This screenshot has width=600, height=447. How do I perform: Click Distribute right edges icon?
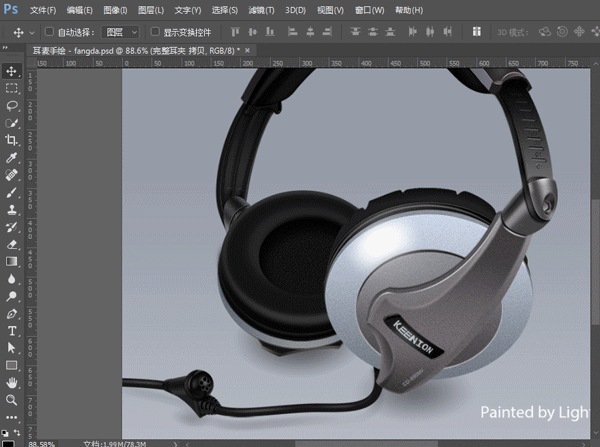(x=447, y=32)
